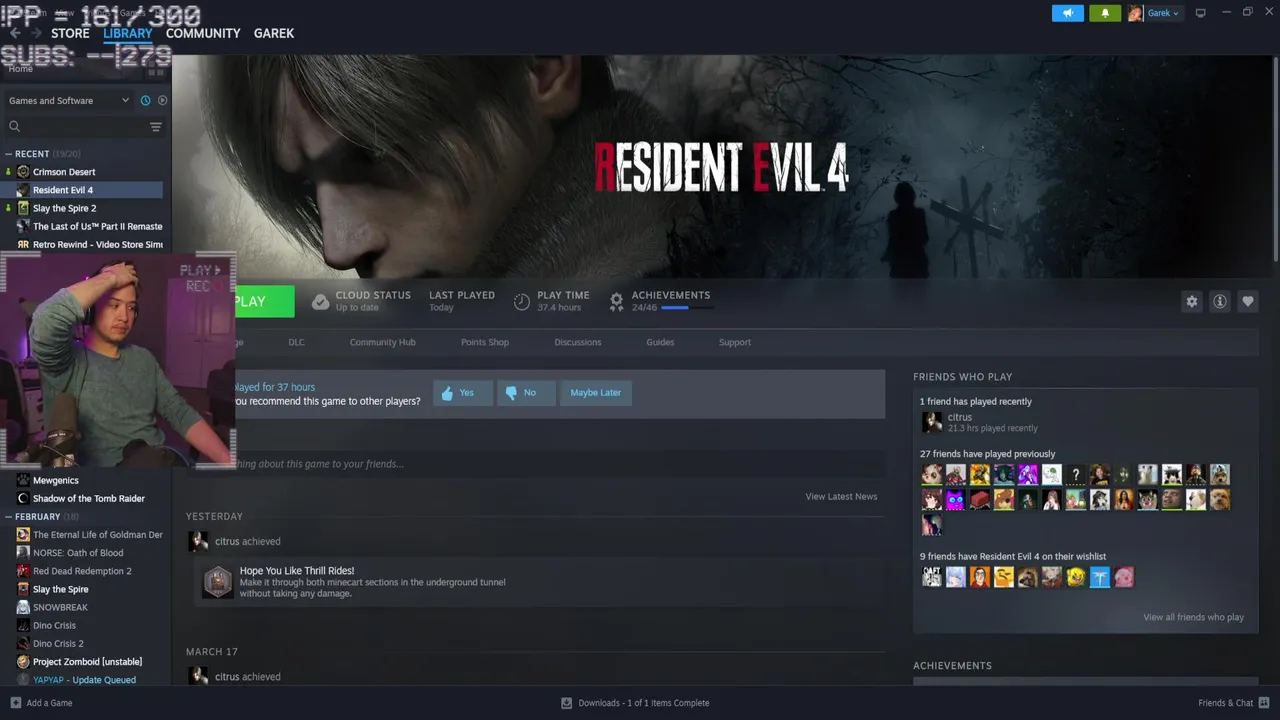Open the green notifications bell
Viewport: 1280px width, 720px height.
(1105, 13)
